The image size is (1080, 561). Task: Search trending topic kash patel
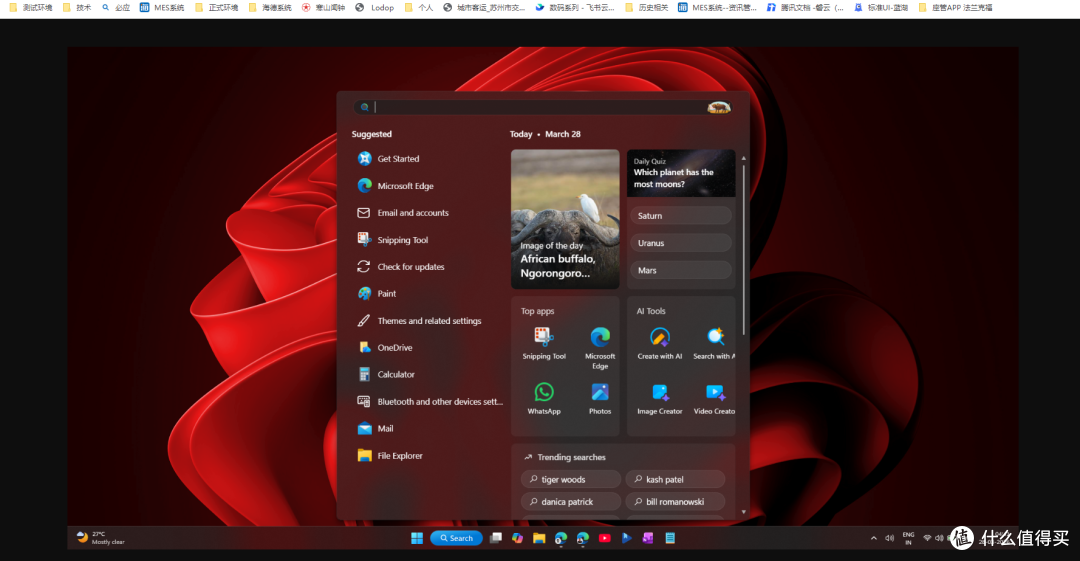[x=675, y=479]
